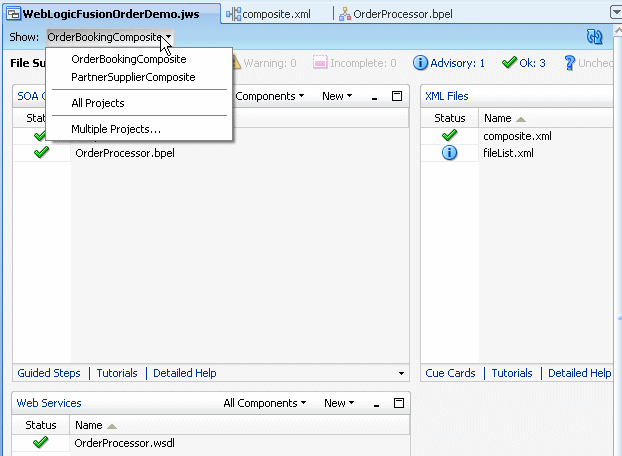Minimize the Web Services panel
The width and height of the screenshot is (622, 456).
[376, 405]
